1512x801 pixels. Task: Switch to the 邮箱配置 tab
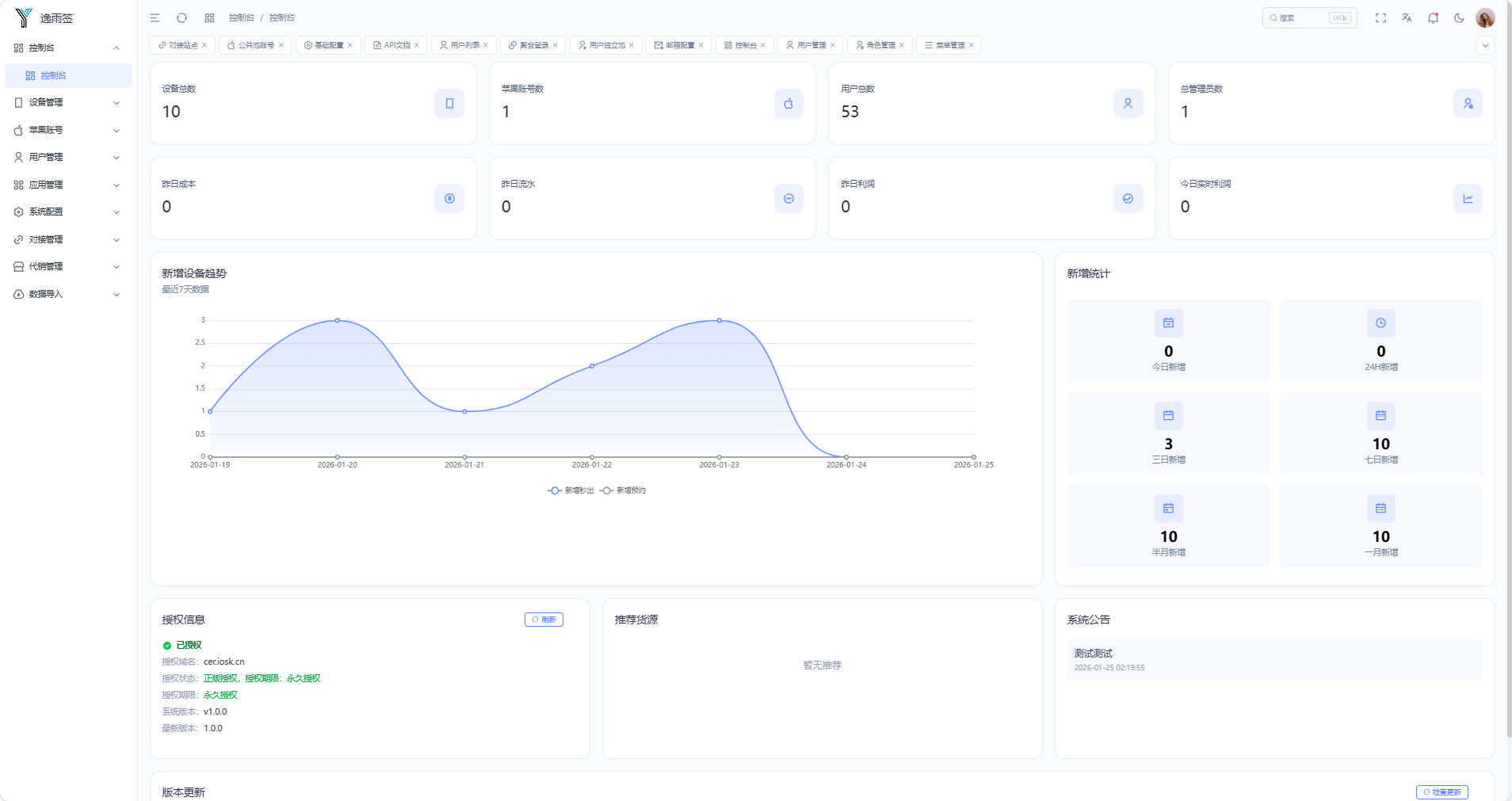point(679,45)
